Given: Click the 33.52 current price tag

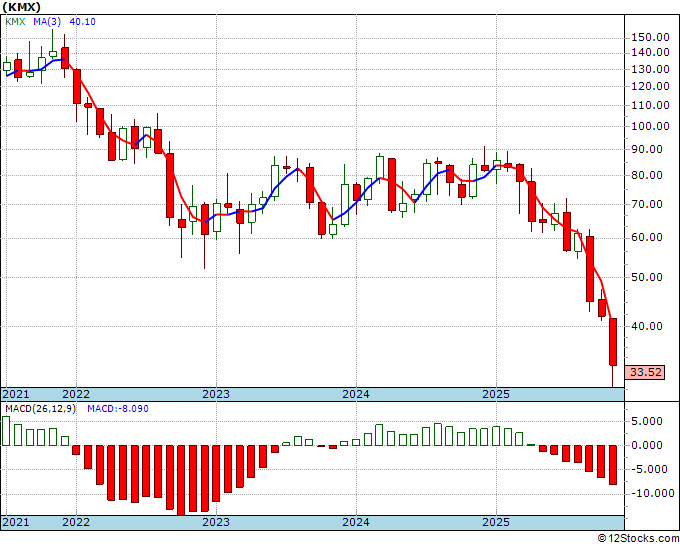Looking at the screenshot, I should tap(646, 372).
